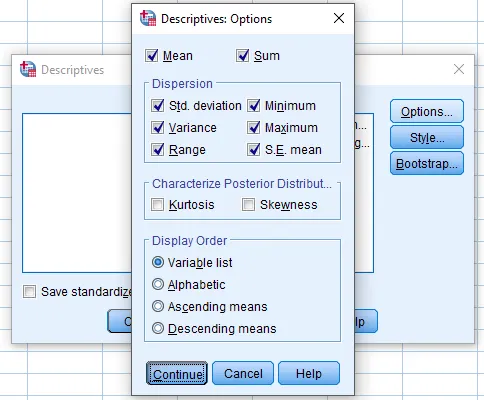This screenshot has height=400, width=484.
Task: Toggle the Variance checkbox
Action: coord(157,128)
